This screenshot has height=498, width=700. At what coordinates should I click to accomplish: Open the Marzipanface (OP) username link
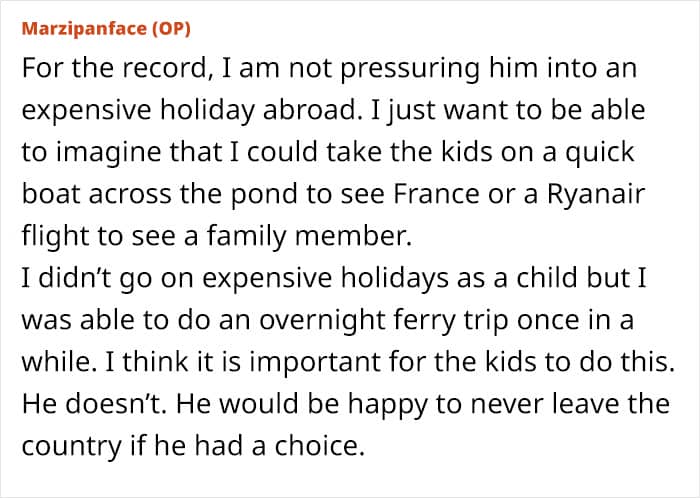tap(106, 29)
